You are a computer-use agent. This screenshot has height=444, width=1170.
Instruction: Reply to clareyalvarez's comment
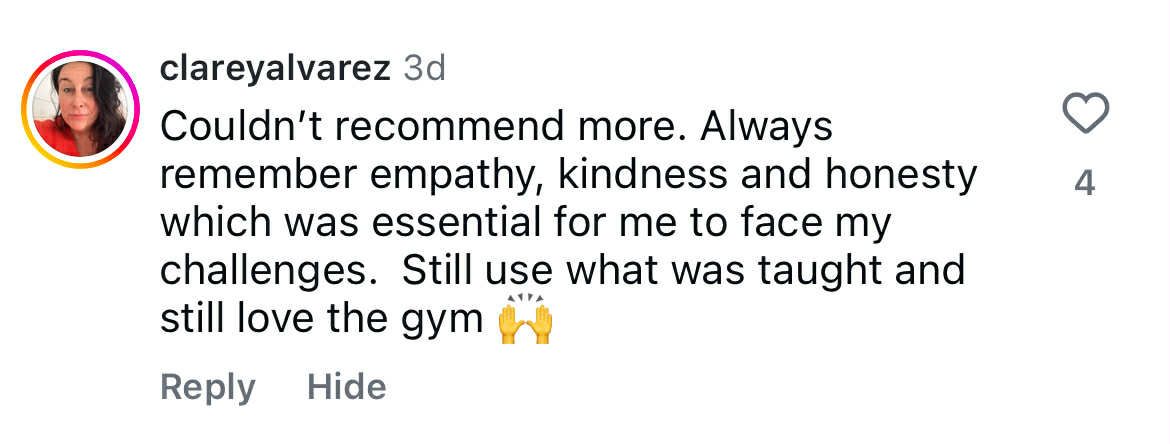[208, 387]
